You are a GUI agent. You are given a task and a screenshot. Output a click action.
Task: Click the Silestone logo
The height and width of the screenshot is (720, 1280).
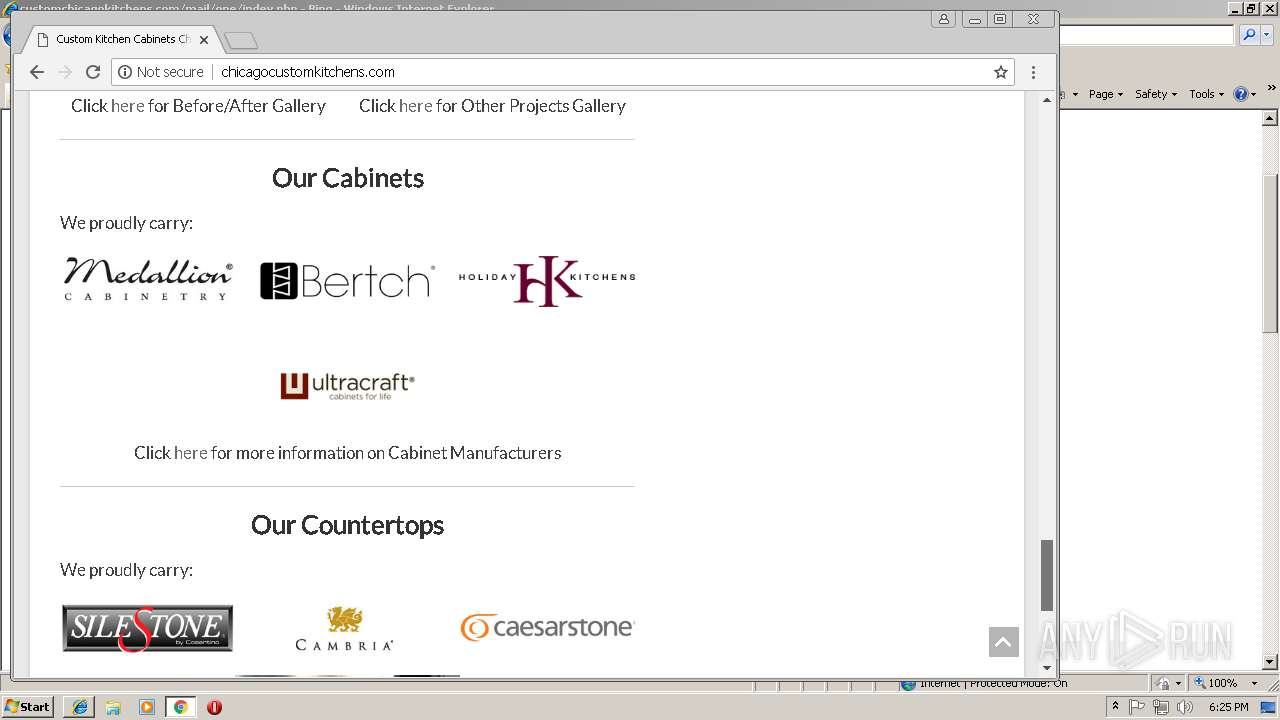pos(148,629)
